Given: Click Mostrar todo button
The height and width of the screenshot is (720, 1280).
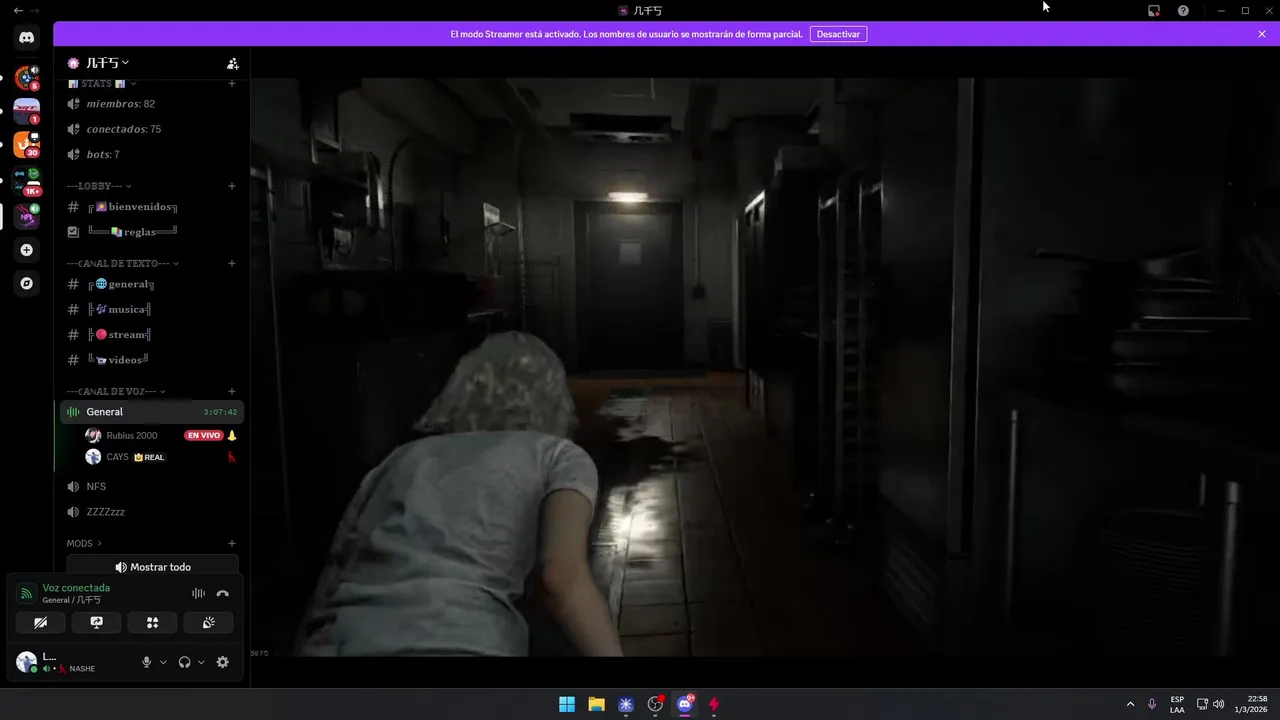Looking at the screenshot, I should pos(152,567).
